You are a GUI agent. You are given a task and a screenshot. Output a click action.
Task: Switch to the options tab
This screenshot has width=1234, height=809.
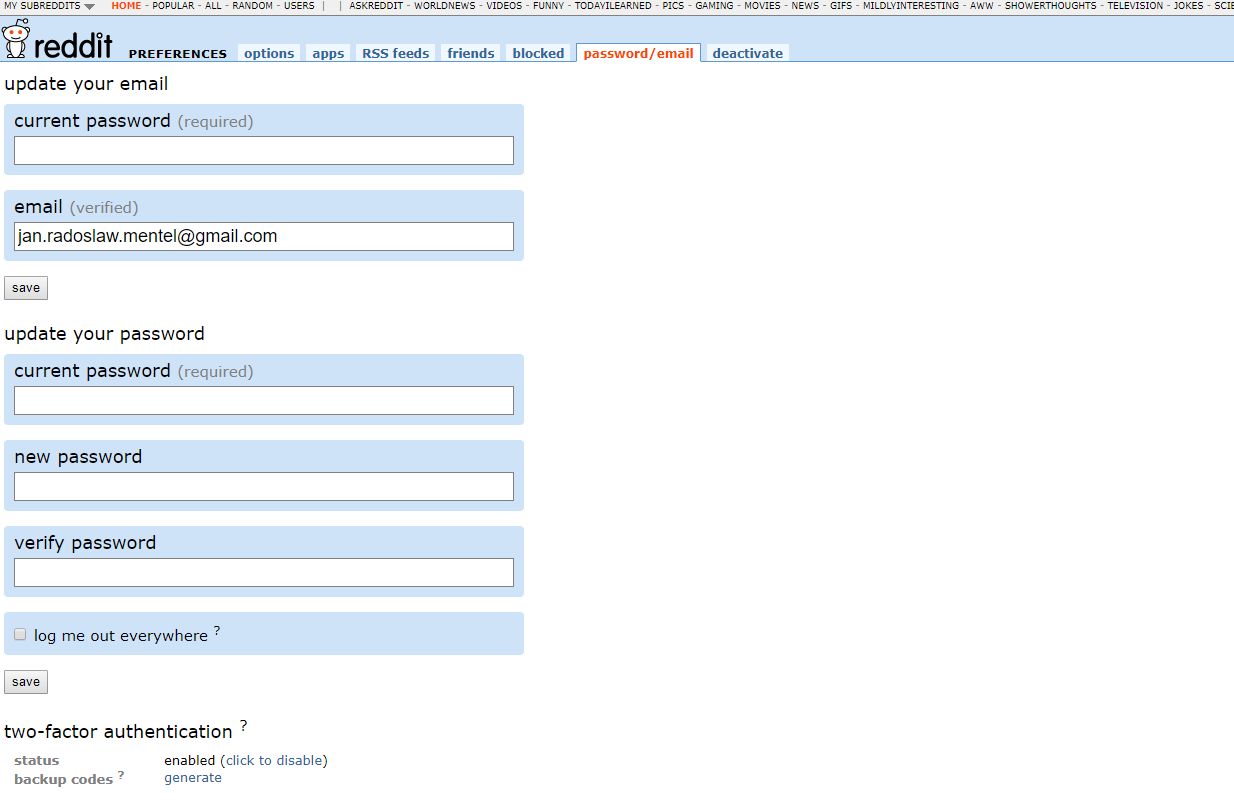click(269, 53)
